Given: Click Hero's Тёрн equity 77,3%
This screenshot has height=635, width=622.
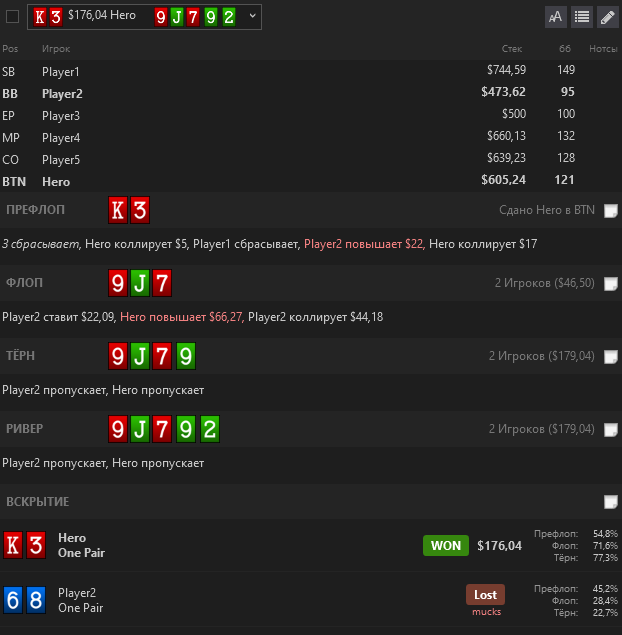Looking at the screenshot, I should coord(605,558).
